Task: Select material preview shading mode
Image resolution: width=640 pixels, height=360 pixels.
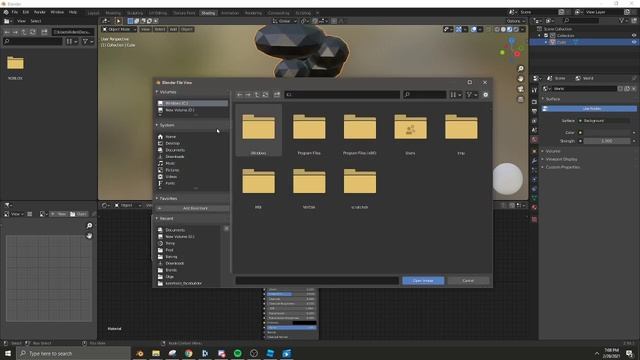Action: pos(510,29)
